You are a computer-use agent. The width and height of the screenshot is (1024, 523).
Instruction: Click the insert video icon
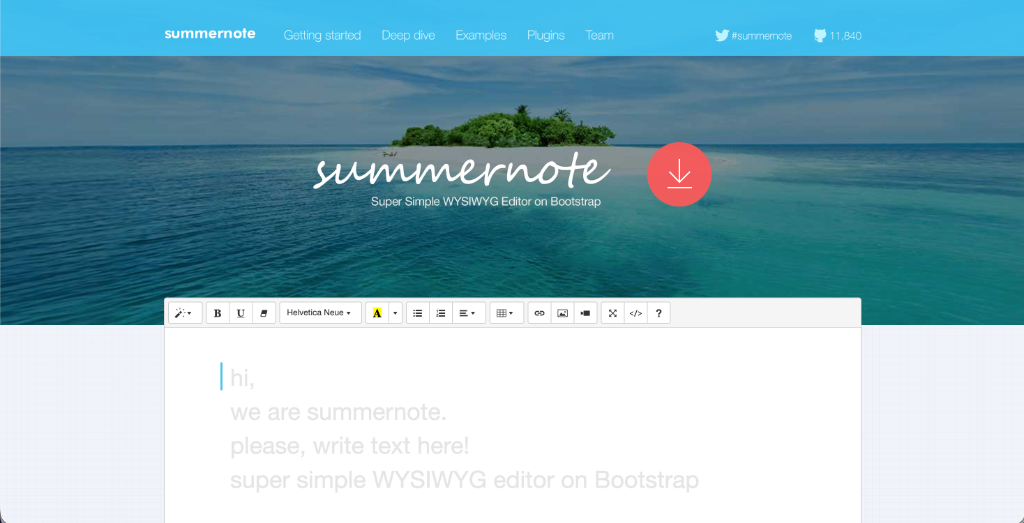[585, 313]
